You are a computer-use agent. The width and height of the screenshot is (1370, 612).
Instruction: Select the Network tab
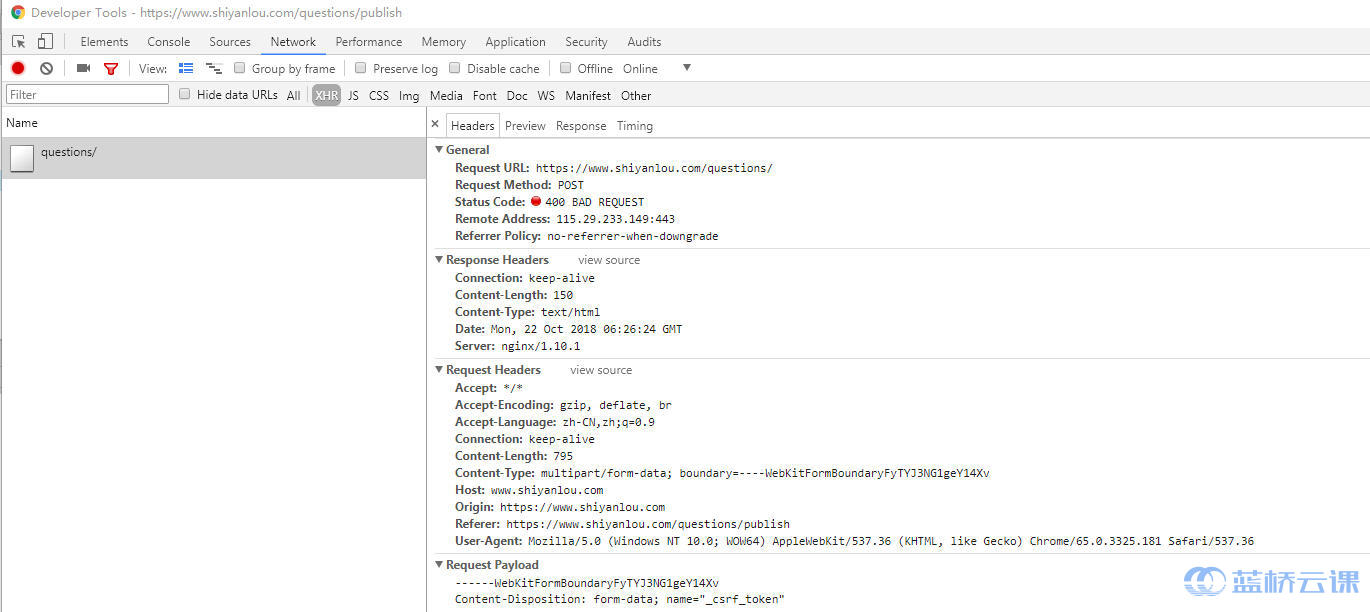click(293, 42)
